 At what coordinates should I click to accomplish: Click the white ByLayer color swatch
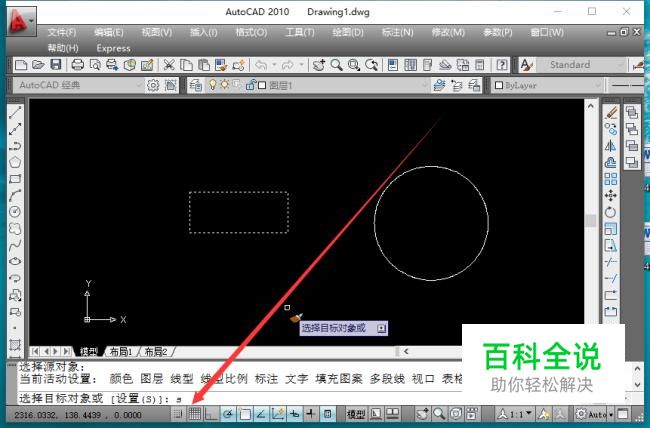pos(499,85)
